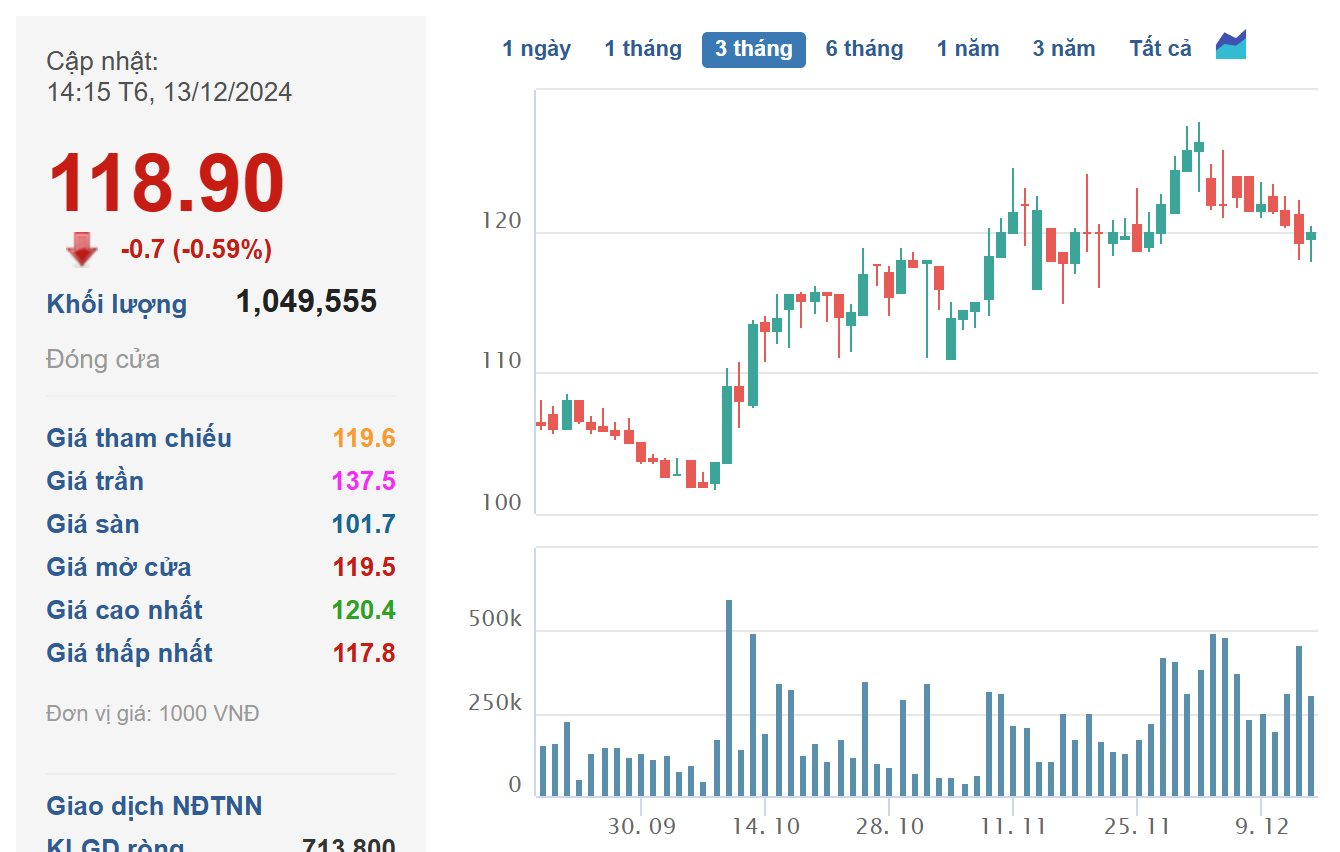Select the Giá mở cửa label

[119, 567]
